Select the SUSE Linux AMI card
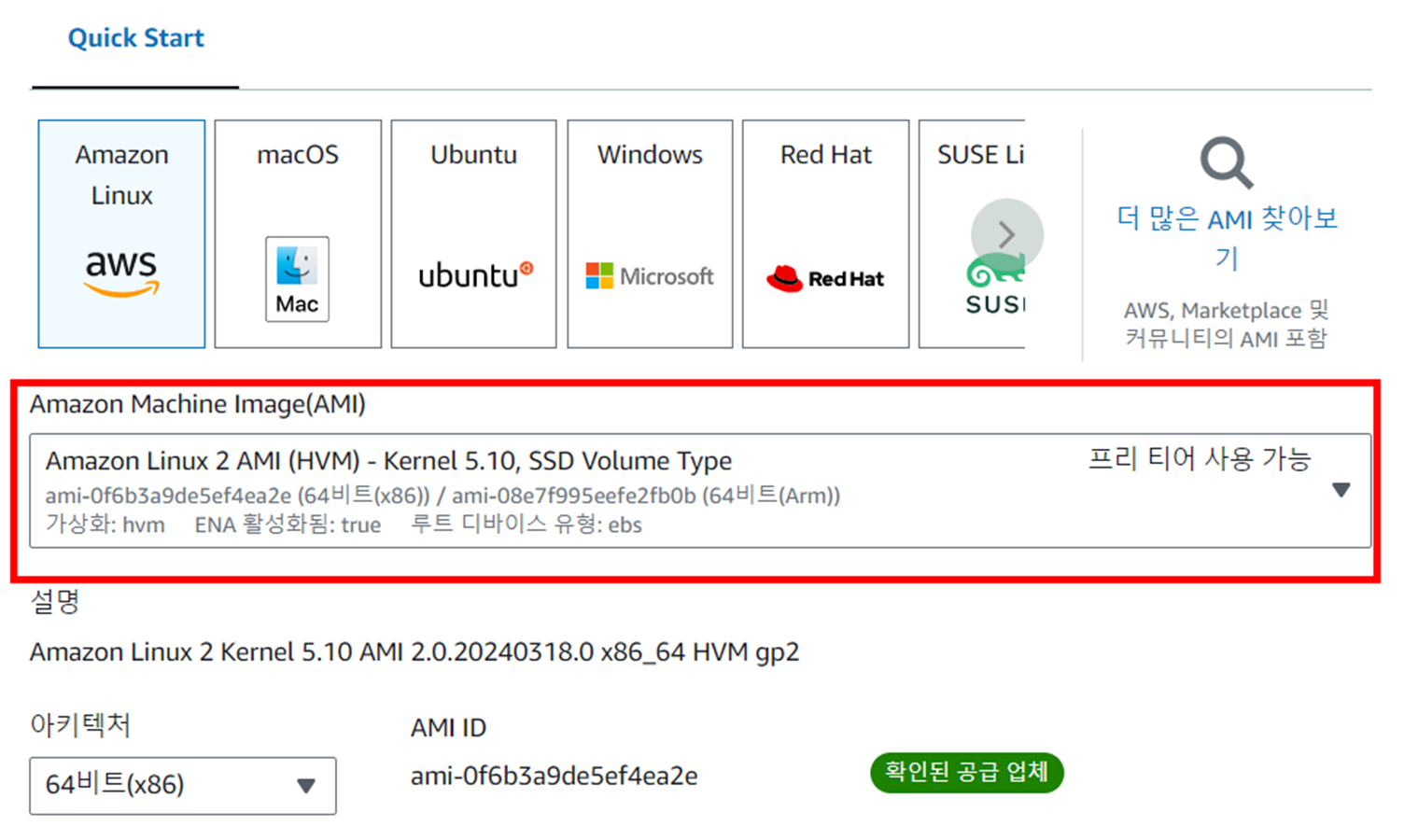Screen dimensions: 1404x840 (x=972, y=233)
